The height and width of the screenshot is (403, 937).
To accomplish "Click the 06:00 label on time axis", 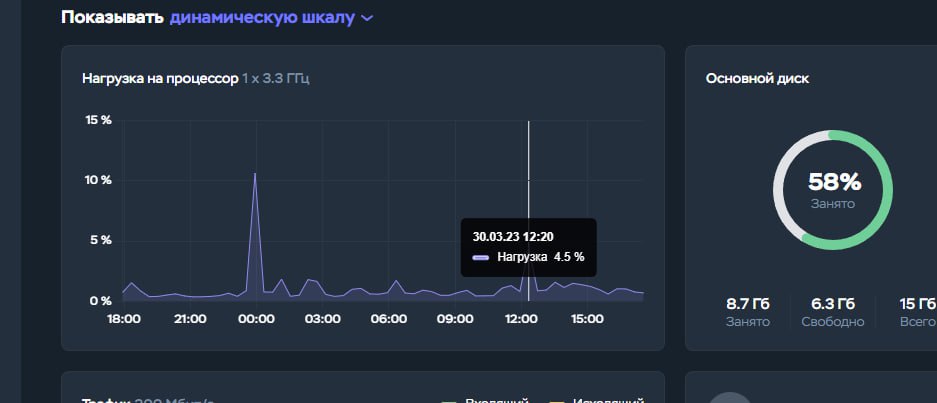I will [388, 319].
